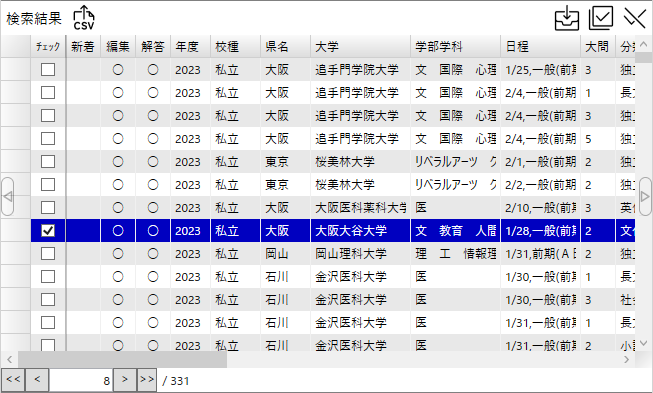
Task: Jump to the last results page (>>)
Action: pos(147,380)
